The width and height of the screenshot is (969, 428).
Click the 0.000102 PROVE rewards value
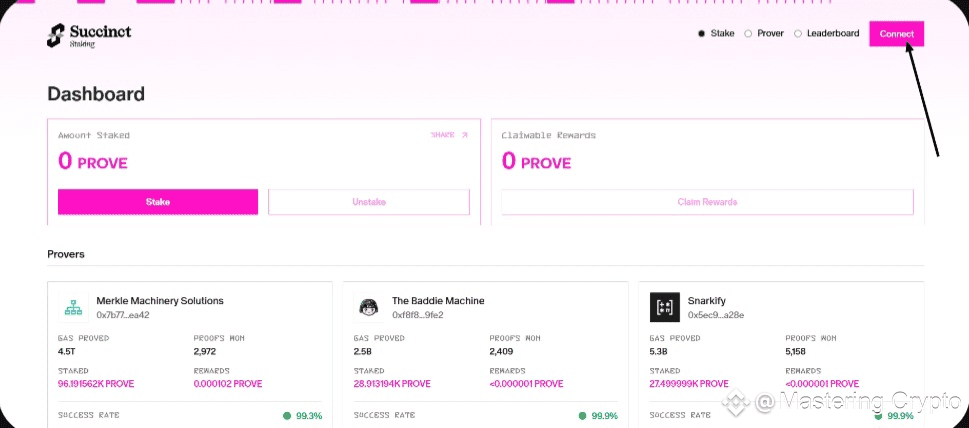pyautogui.click(x=228, y=384)
